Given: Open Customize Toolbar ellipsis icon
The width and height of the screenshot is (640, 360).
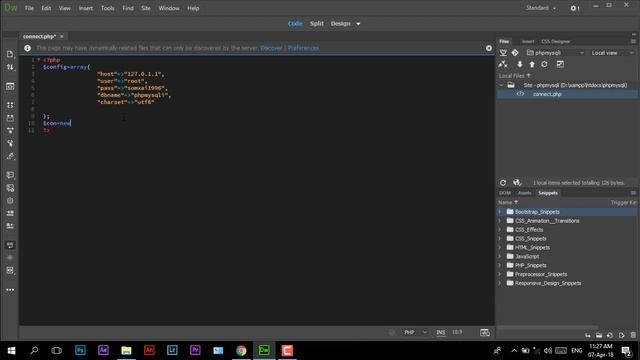Looking at the screenshot, I should [x=10, y=290].
